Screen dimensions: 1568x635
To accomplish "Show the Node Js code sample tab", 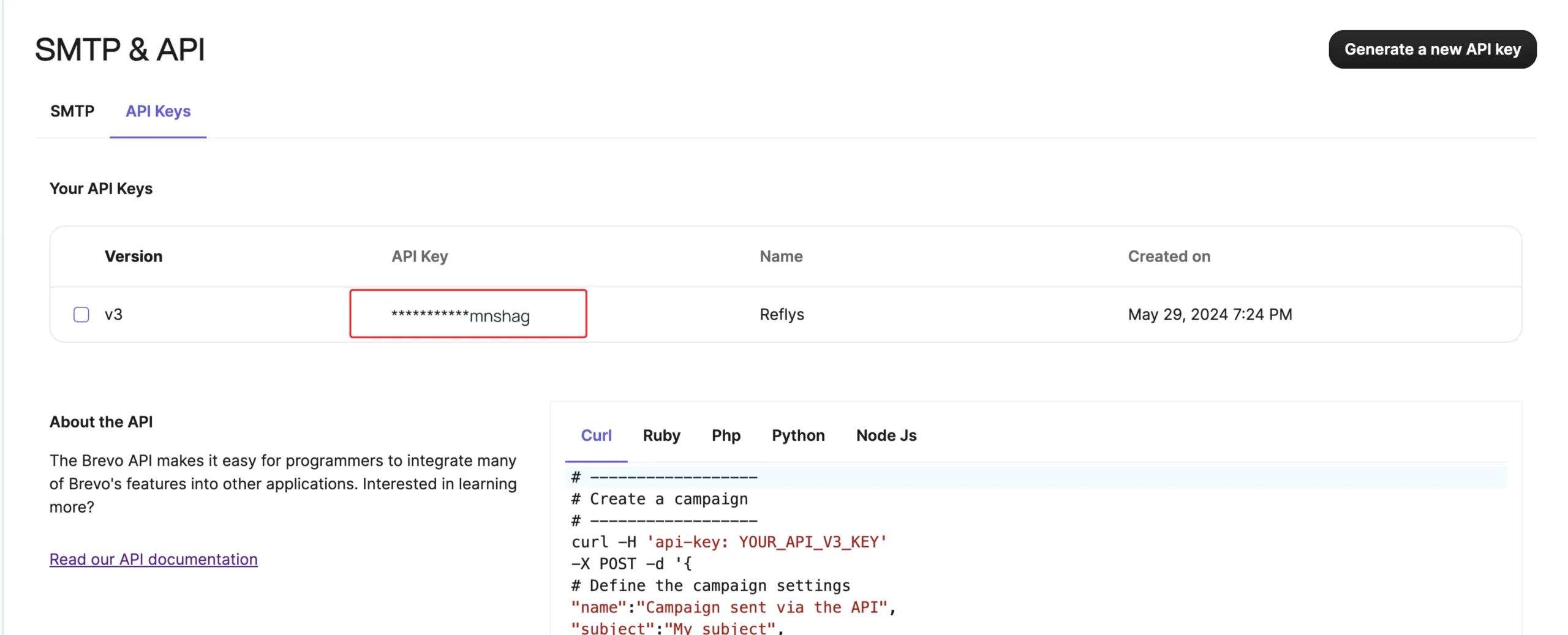I will [x=886, y=435].
